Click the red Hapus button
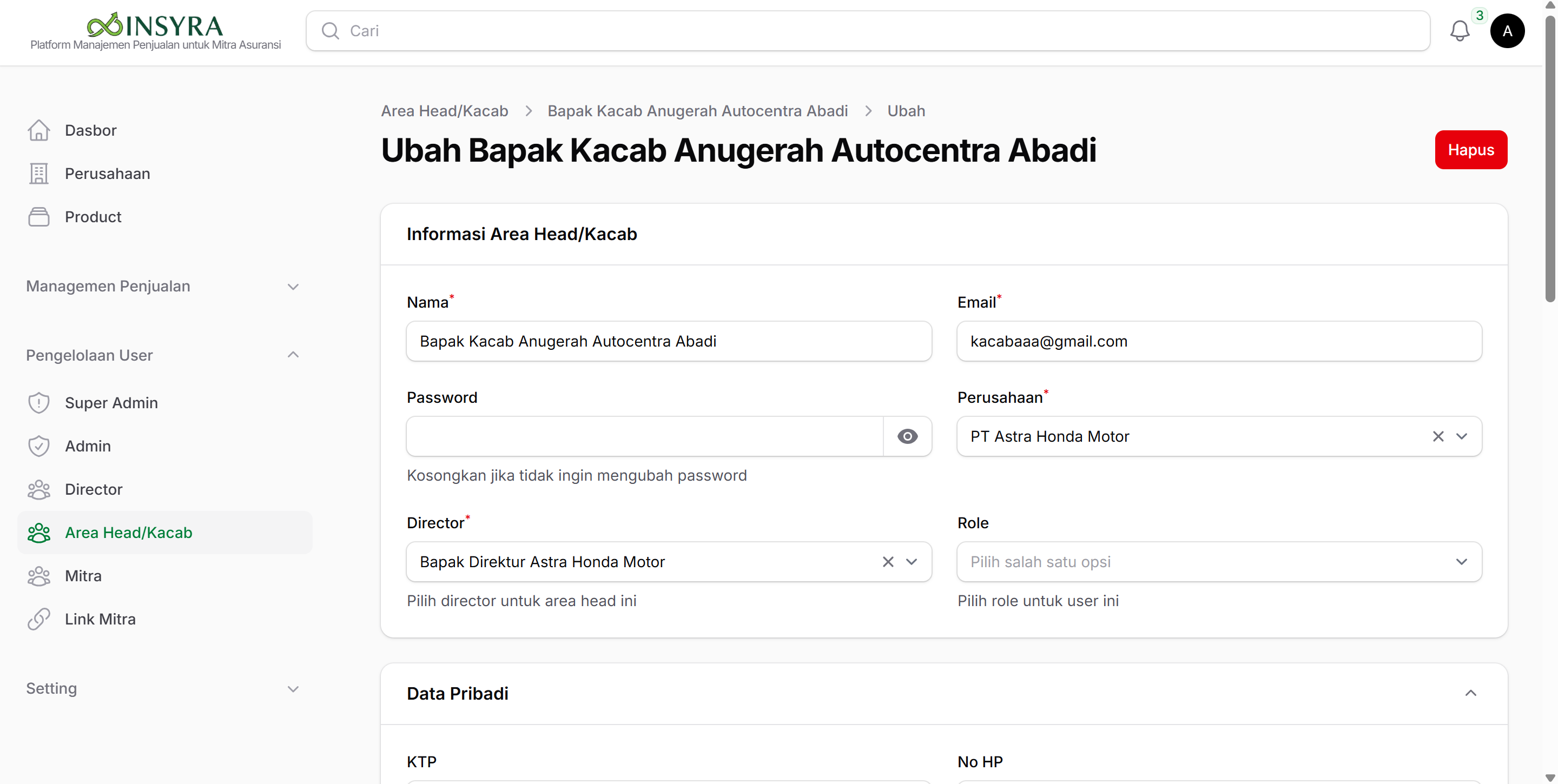This screenshot has height=784, width=1558. click(x=1470, y=150)
